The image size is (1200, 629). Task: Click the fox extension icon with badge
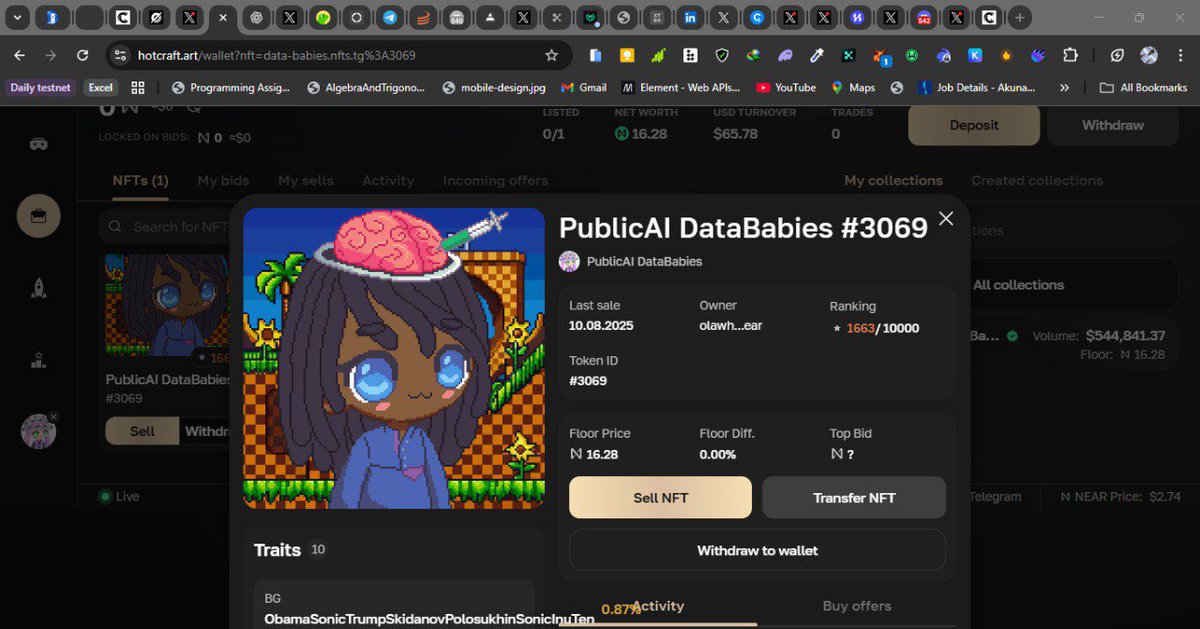coord(880,56)
